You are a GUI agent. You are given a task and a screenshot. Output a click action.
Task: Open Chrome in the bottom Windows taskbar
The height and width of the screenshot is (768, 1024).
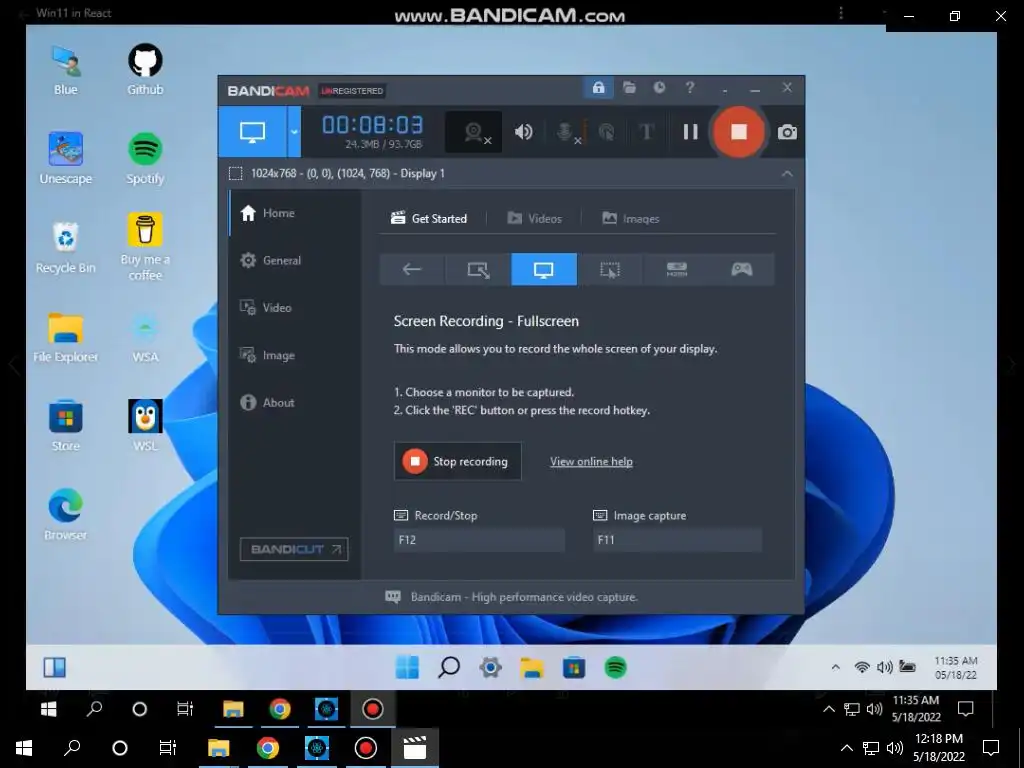click(x=268, y=748)
